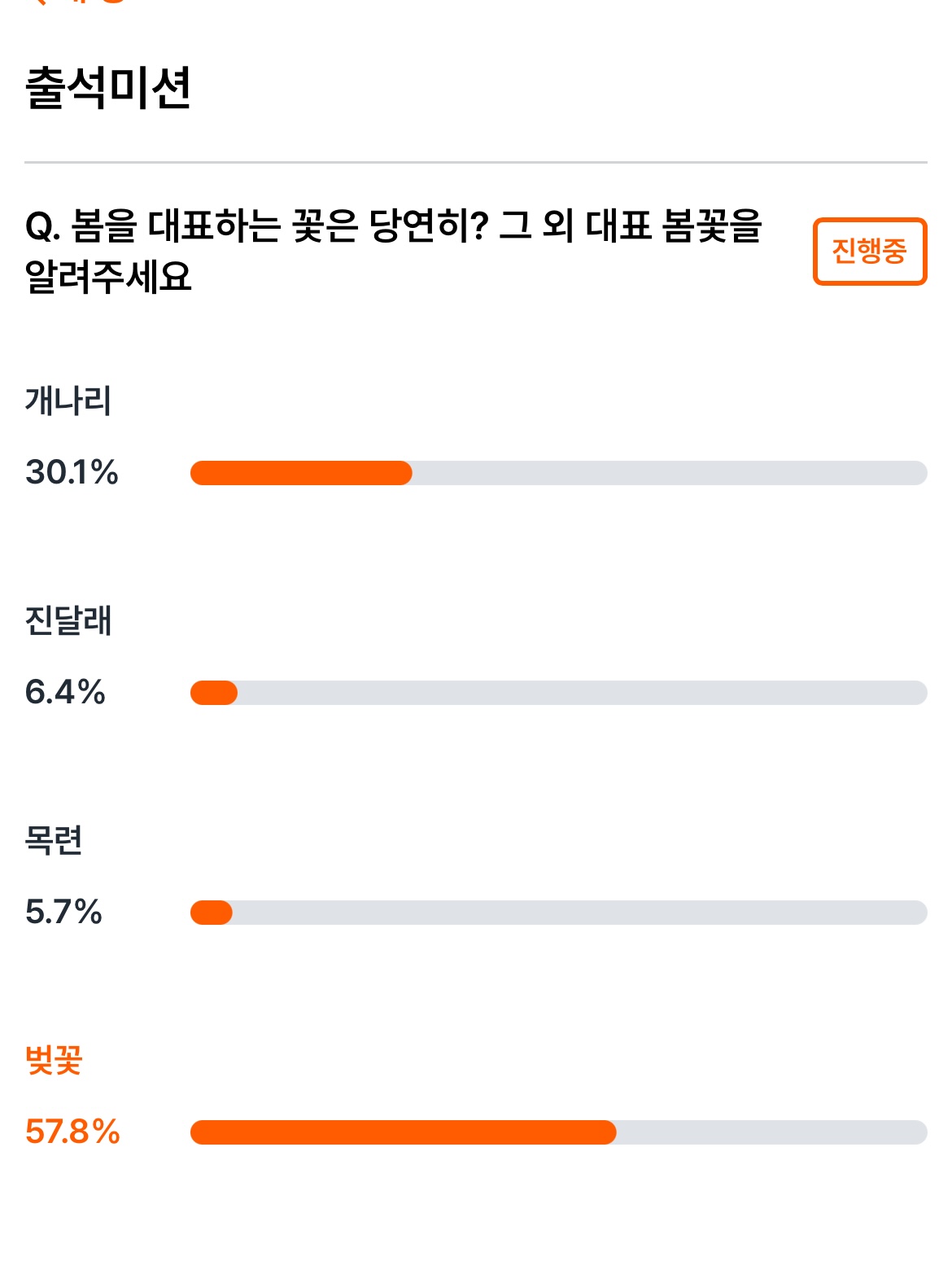Screen dimensions: 952x1261
Task: Click the 5.7% result value
Action: tap(63, 912)
